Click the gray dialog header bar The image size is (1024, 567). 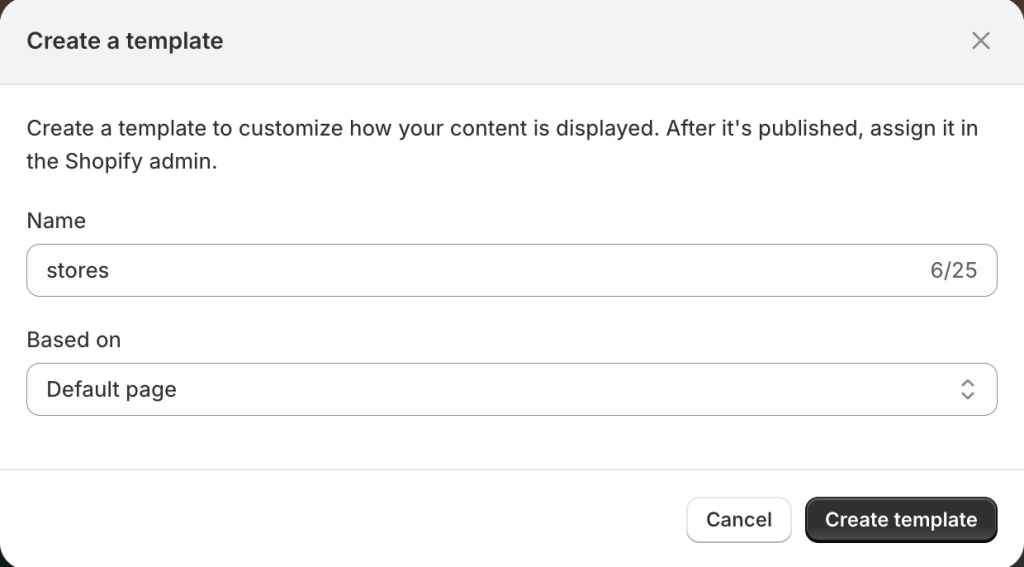click(600, 41)
